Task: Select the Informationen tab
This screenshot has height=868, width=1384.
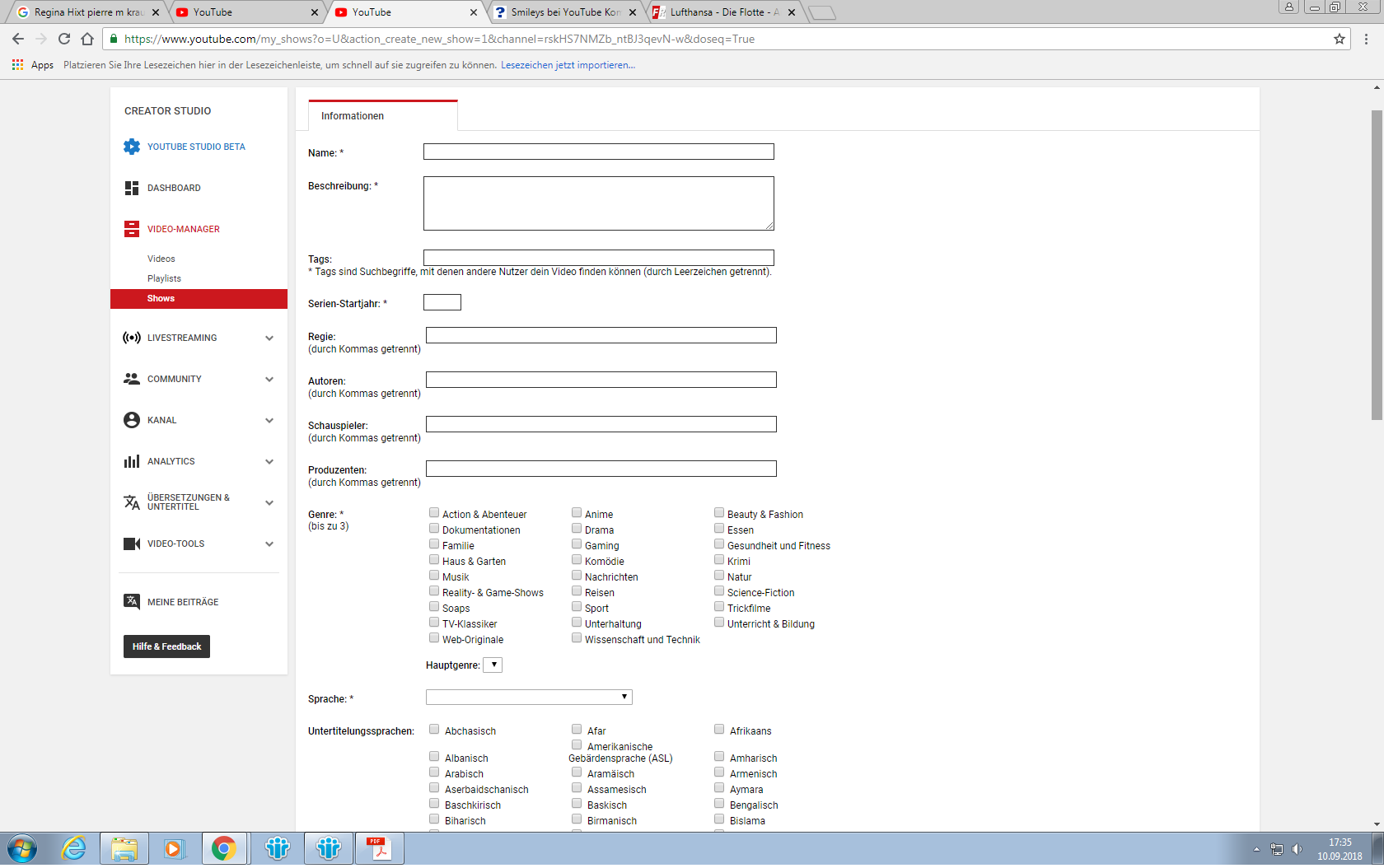Action: [353, 116]
